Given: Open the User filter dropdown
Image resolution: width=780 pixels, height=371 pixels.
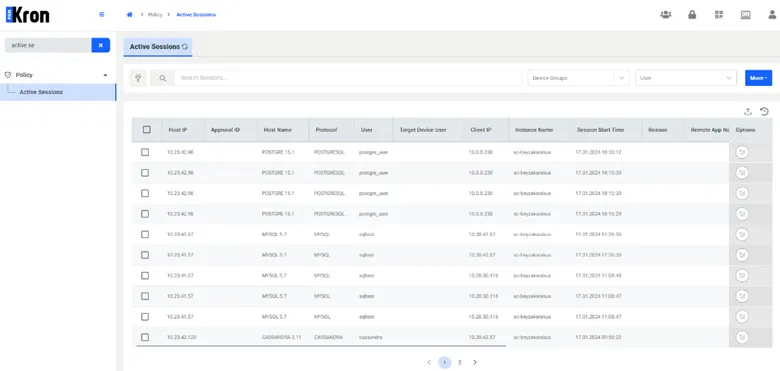Looking at the screenshot, I should (x=686, y=78).
